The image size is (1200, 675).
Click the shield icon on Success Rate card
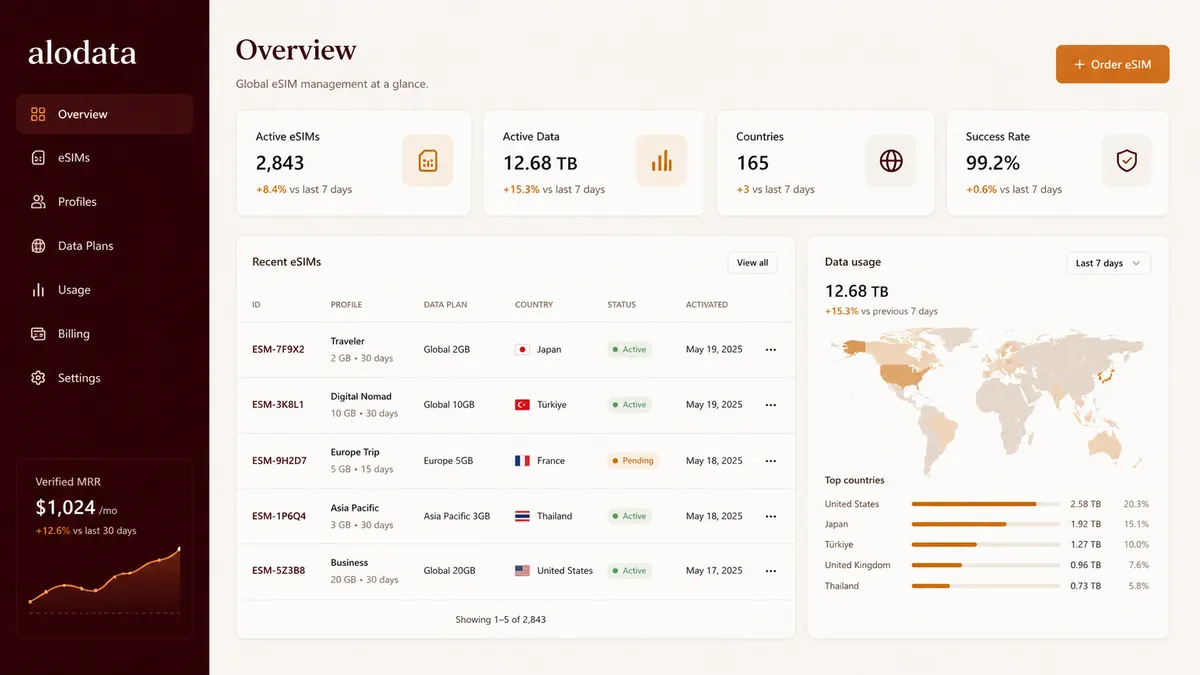coord(1127,161)
